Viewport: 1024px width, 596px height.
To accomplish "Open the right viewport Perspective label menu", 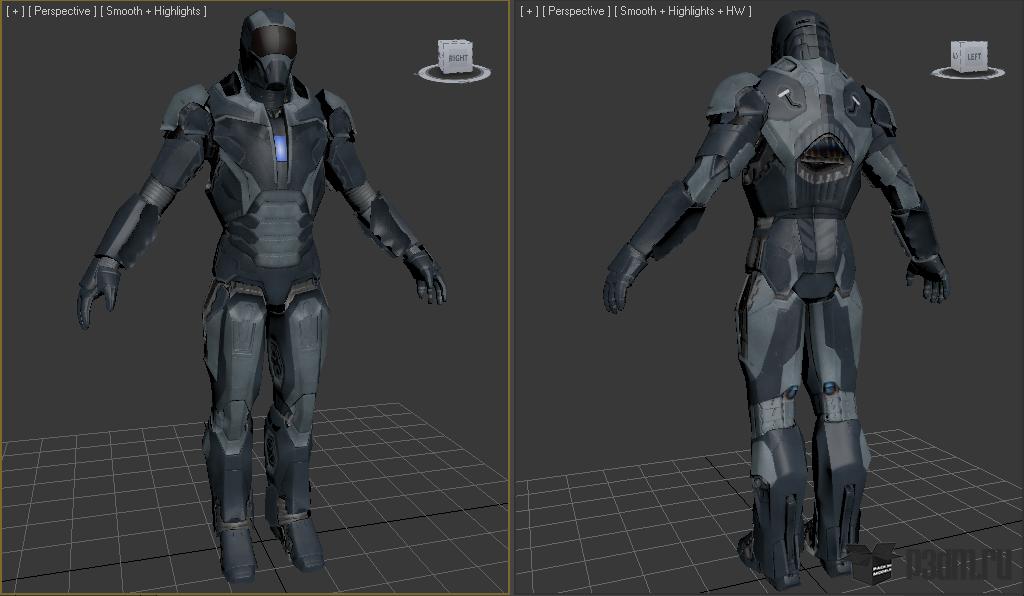I will 576,11.
